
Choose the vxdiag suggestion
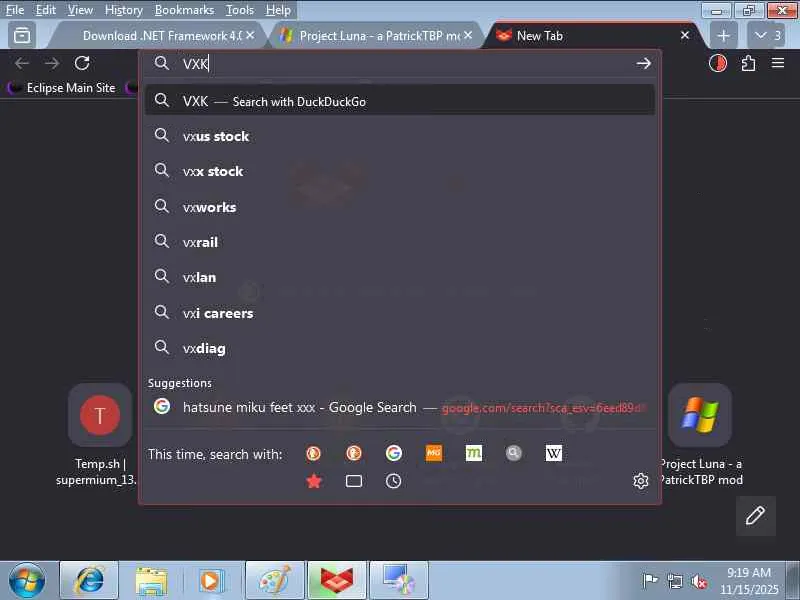400,348
